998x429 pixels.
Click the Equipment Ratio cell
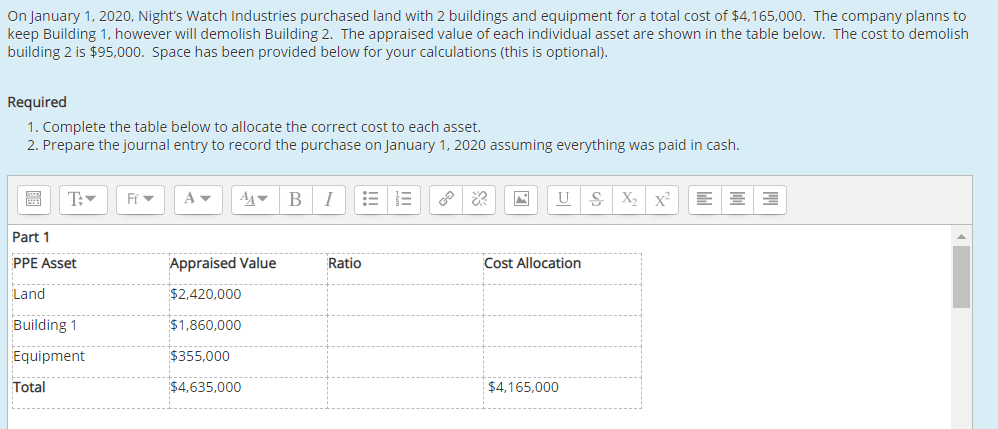click(x=405, y=362)
